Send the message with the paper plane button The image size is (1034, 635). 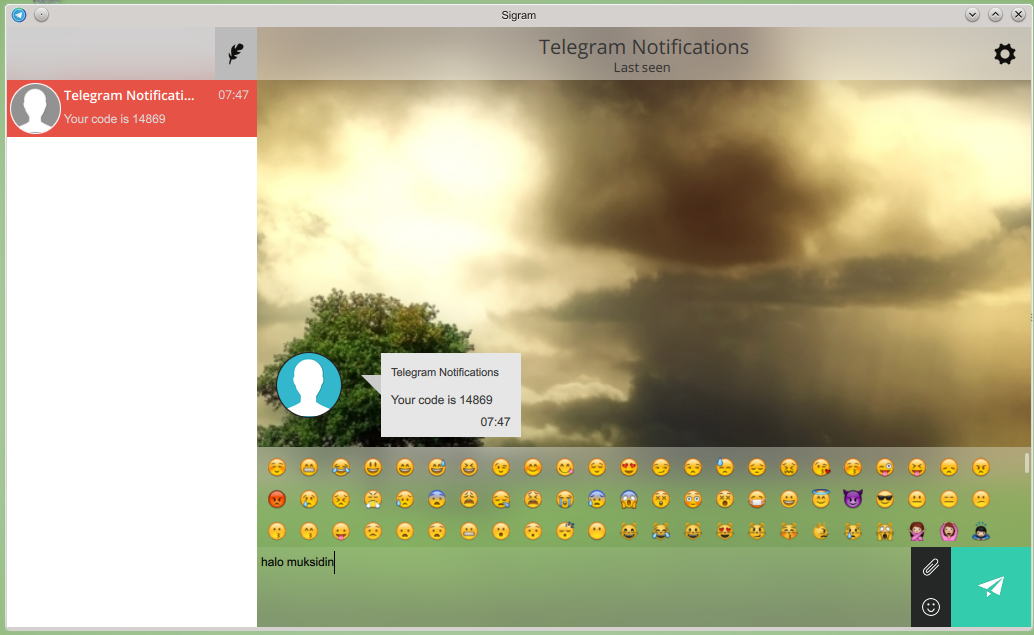click(x=991, y=587)
